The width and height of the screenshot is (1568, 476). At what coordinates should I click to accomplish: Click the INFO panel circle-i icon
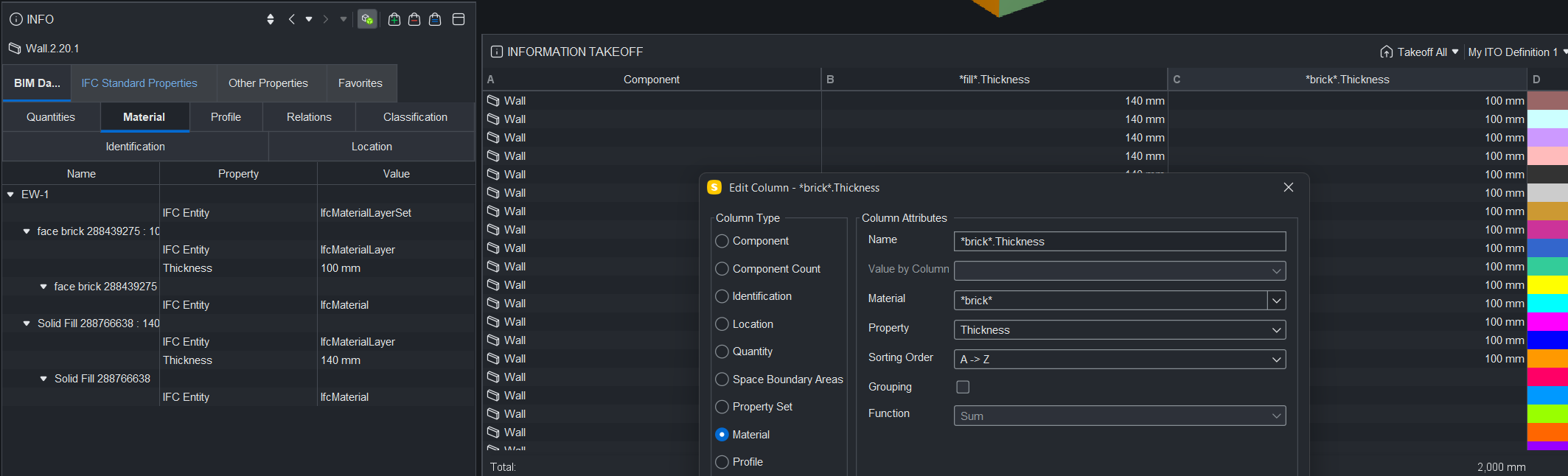tap(16, 19)
